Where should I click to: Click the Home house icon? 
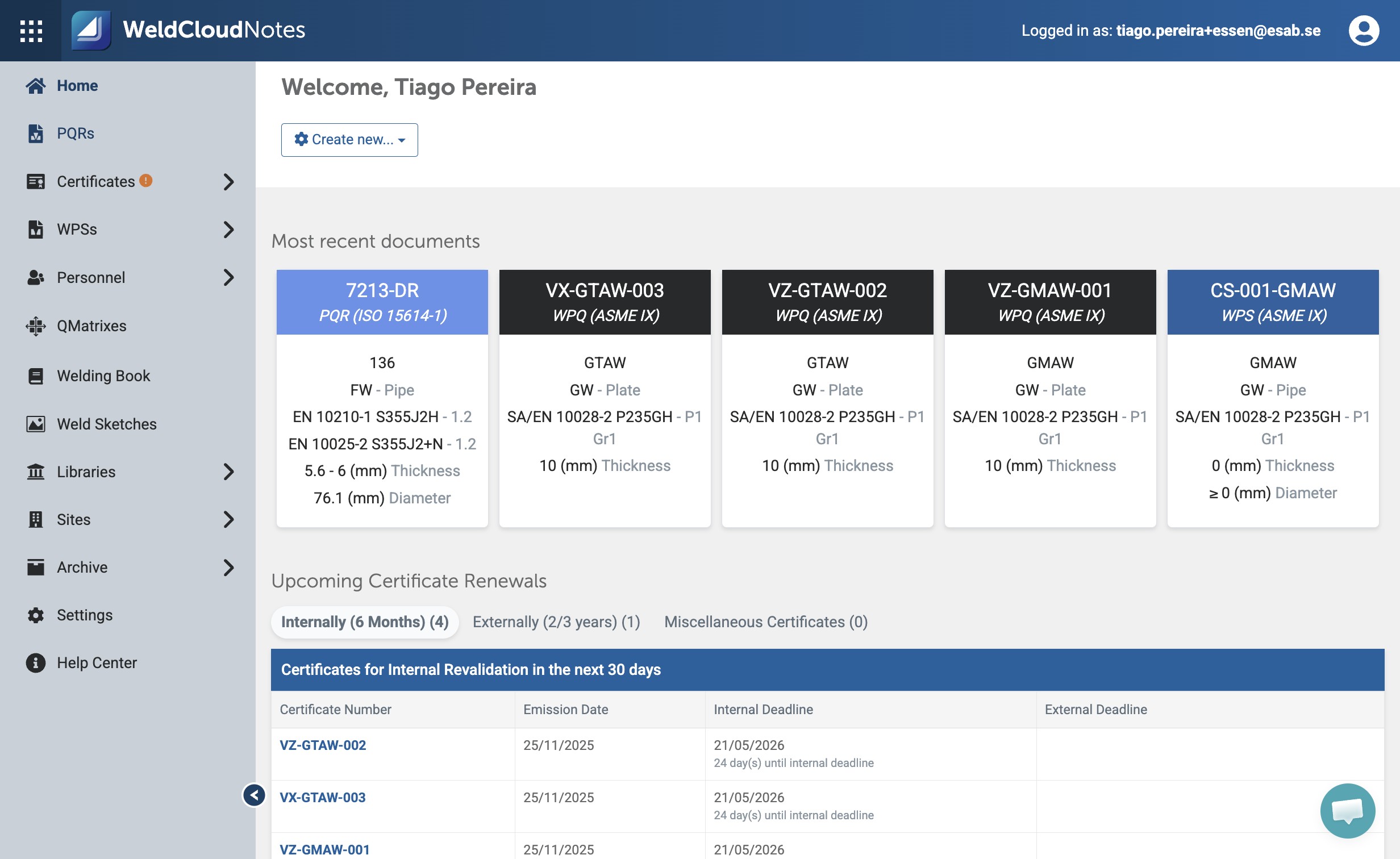pos(36,86)
